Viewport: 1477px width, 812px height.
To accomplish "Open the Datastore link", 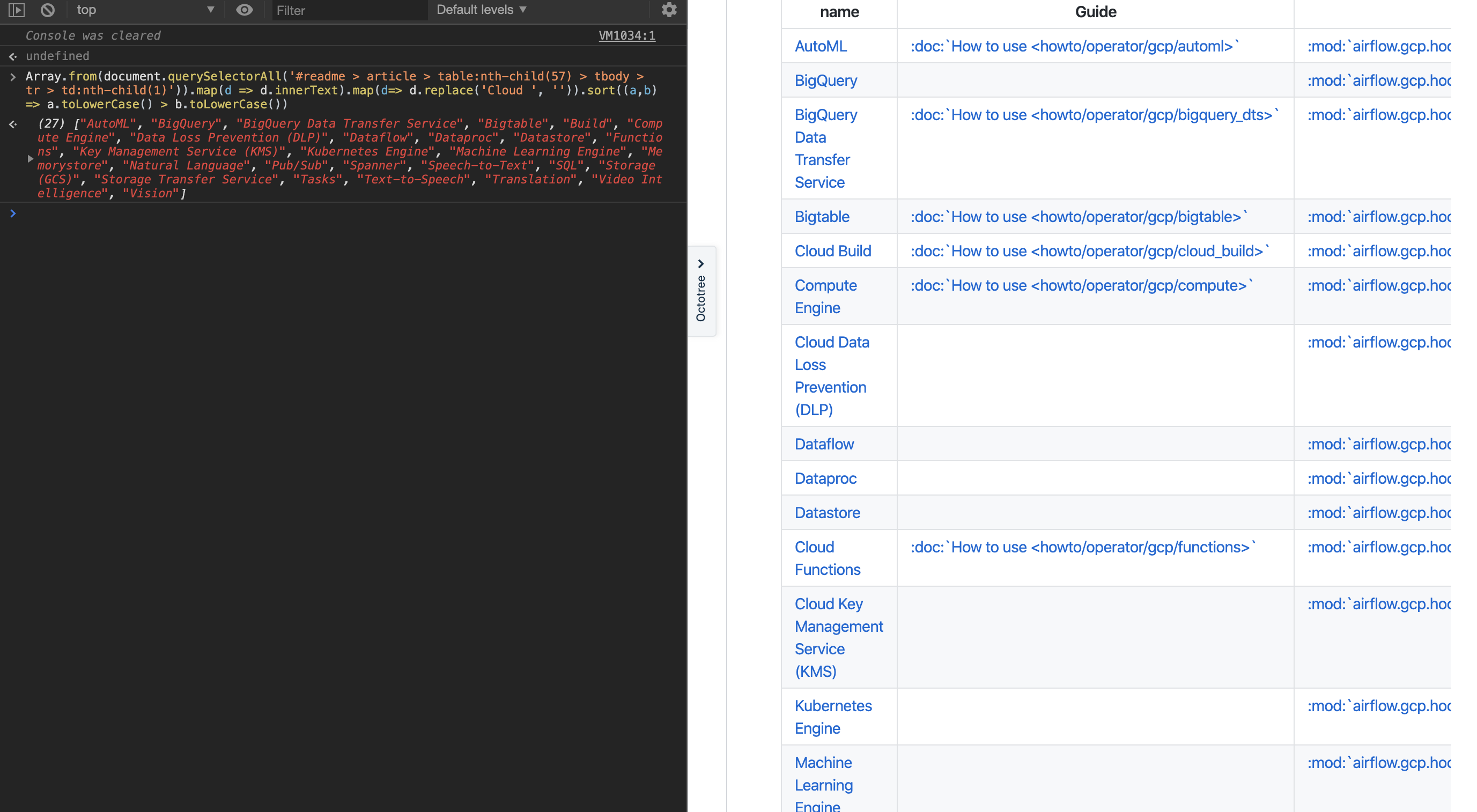I will [x=828, y=513].
